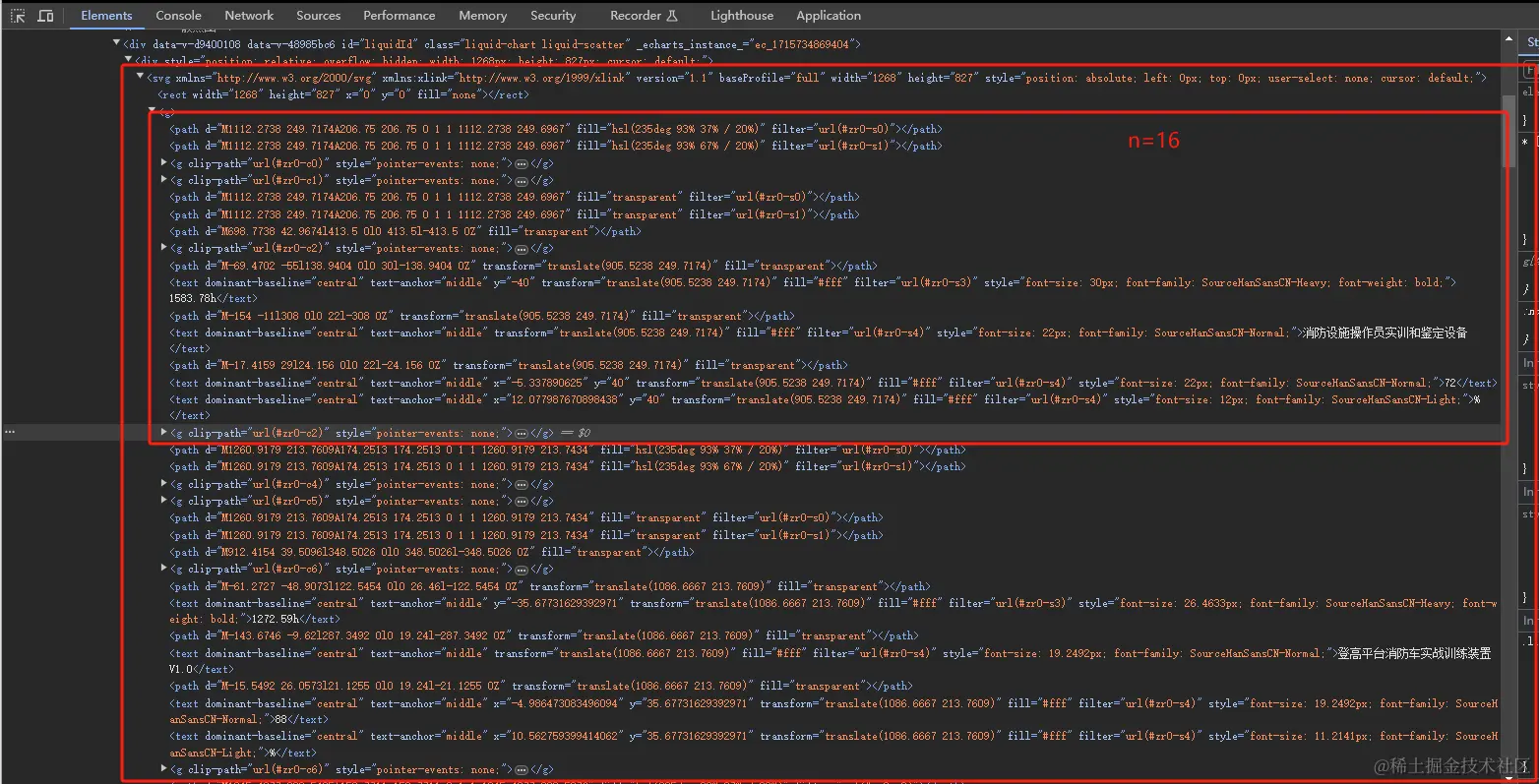Toggle the device toolbar icon
Image resolution: width=1539 pixels, height=784 pixels.
click(x=45, y=16)
